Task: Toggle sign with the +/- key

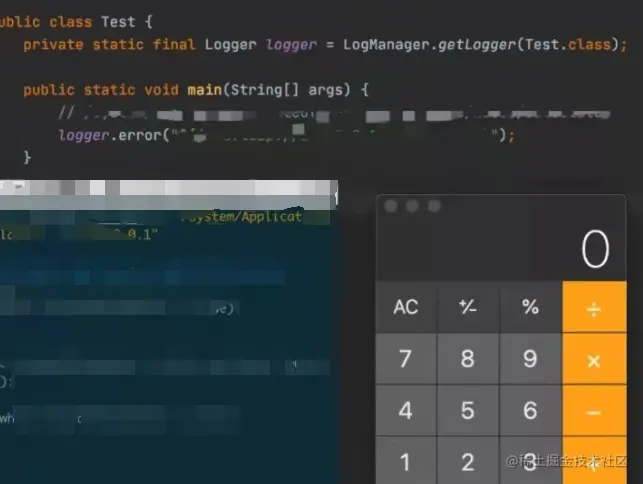Action: pos(468,307)
